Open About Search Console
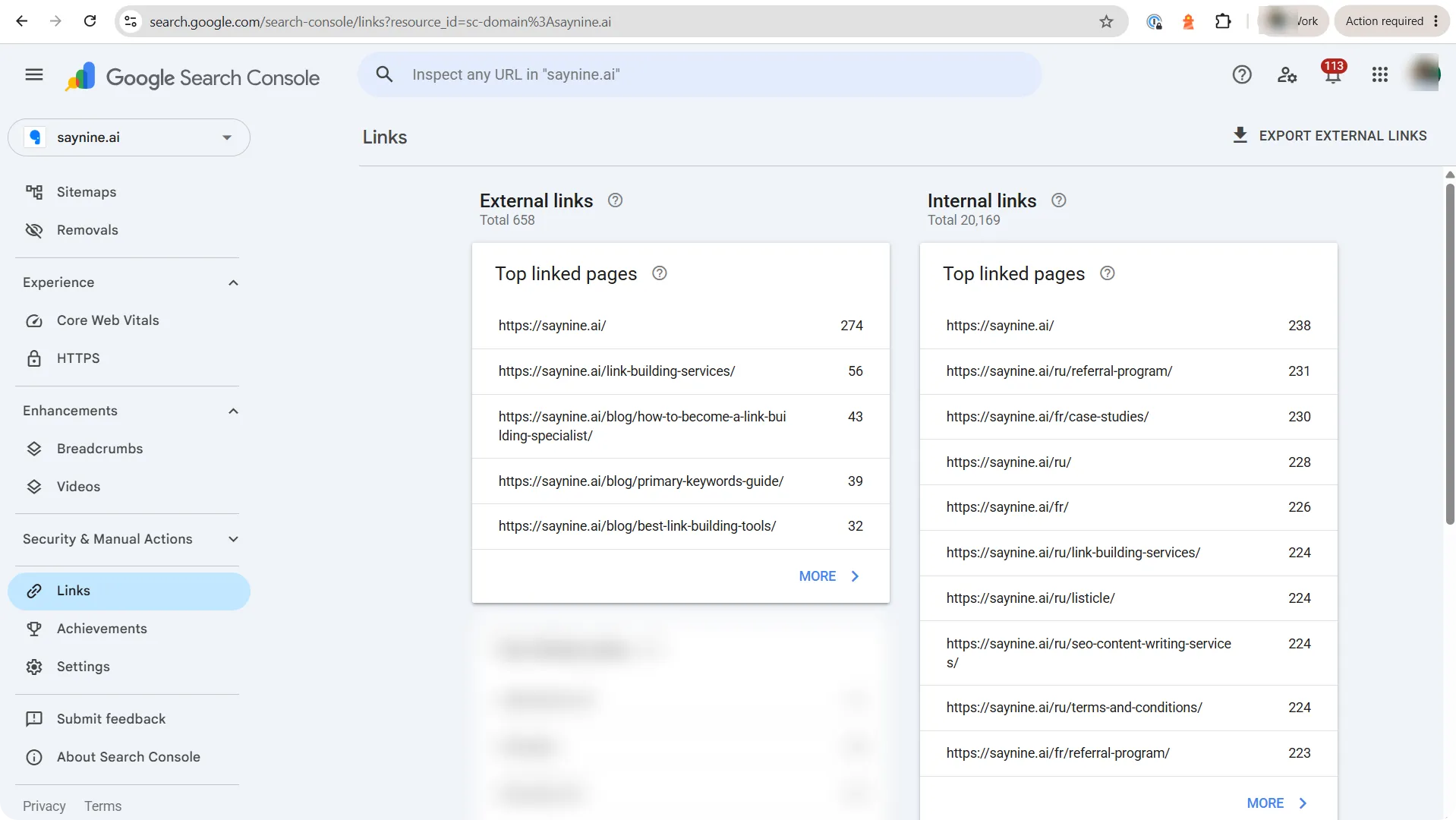The image size is (1456, 820). (x=129, y=757)
